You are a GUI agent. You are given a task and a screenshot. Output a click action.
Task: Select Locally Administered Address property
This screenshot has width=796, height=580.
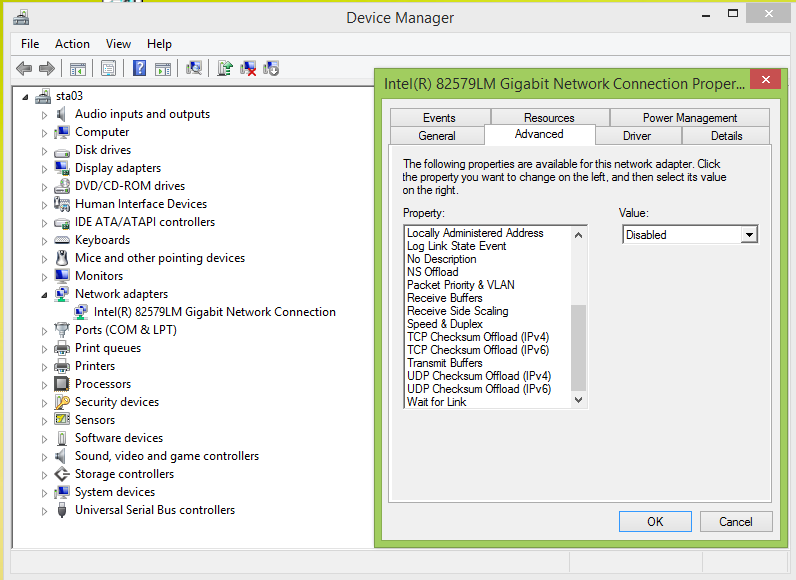point(475,233)
